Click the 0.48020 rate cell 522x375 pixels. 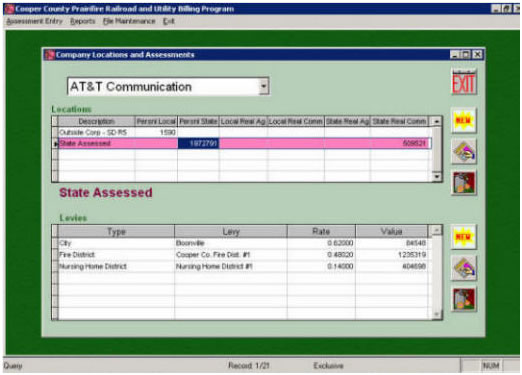(x=321, y=255)
